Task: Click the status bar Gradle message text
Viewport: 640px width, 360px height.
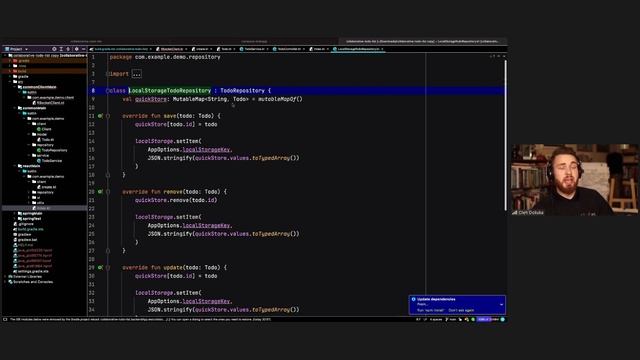Action: [140, 320]
